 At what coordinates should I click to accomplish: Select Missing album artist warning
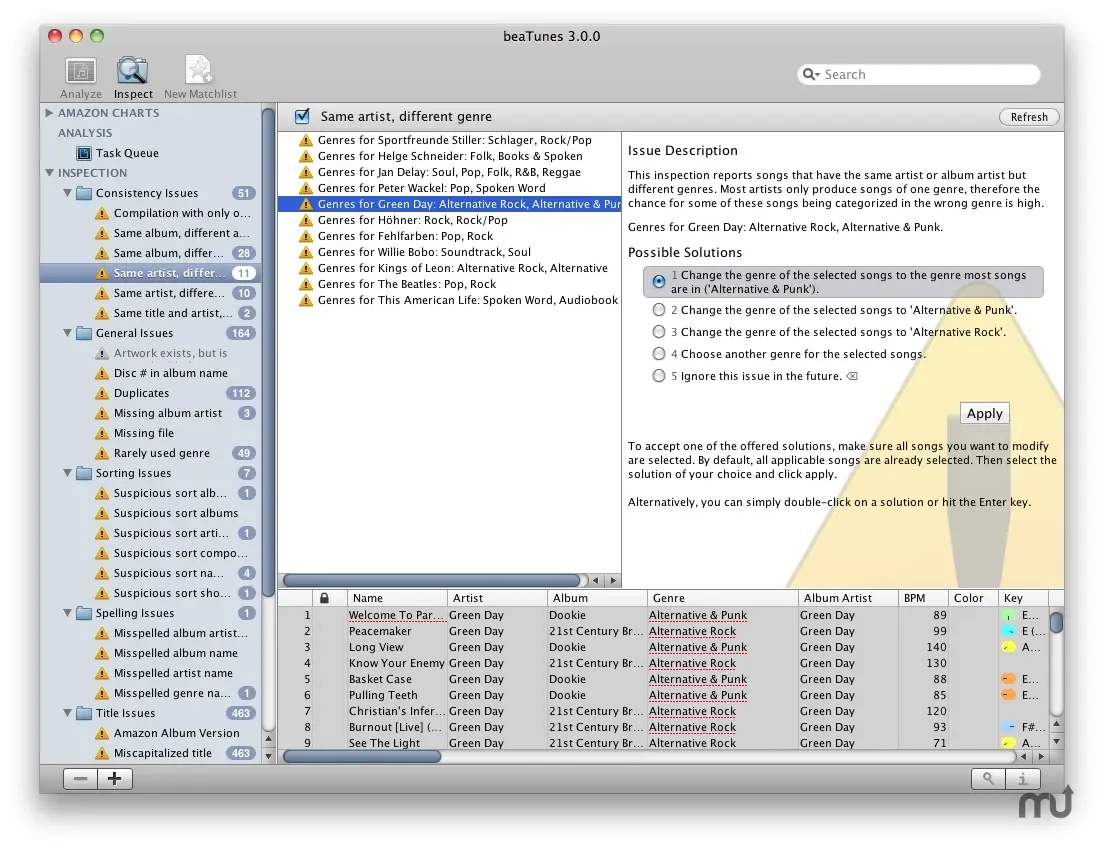point(168,413)
